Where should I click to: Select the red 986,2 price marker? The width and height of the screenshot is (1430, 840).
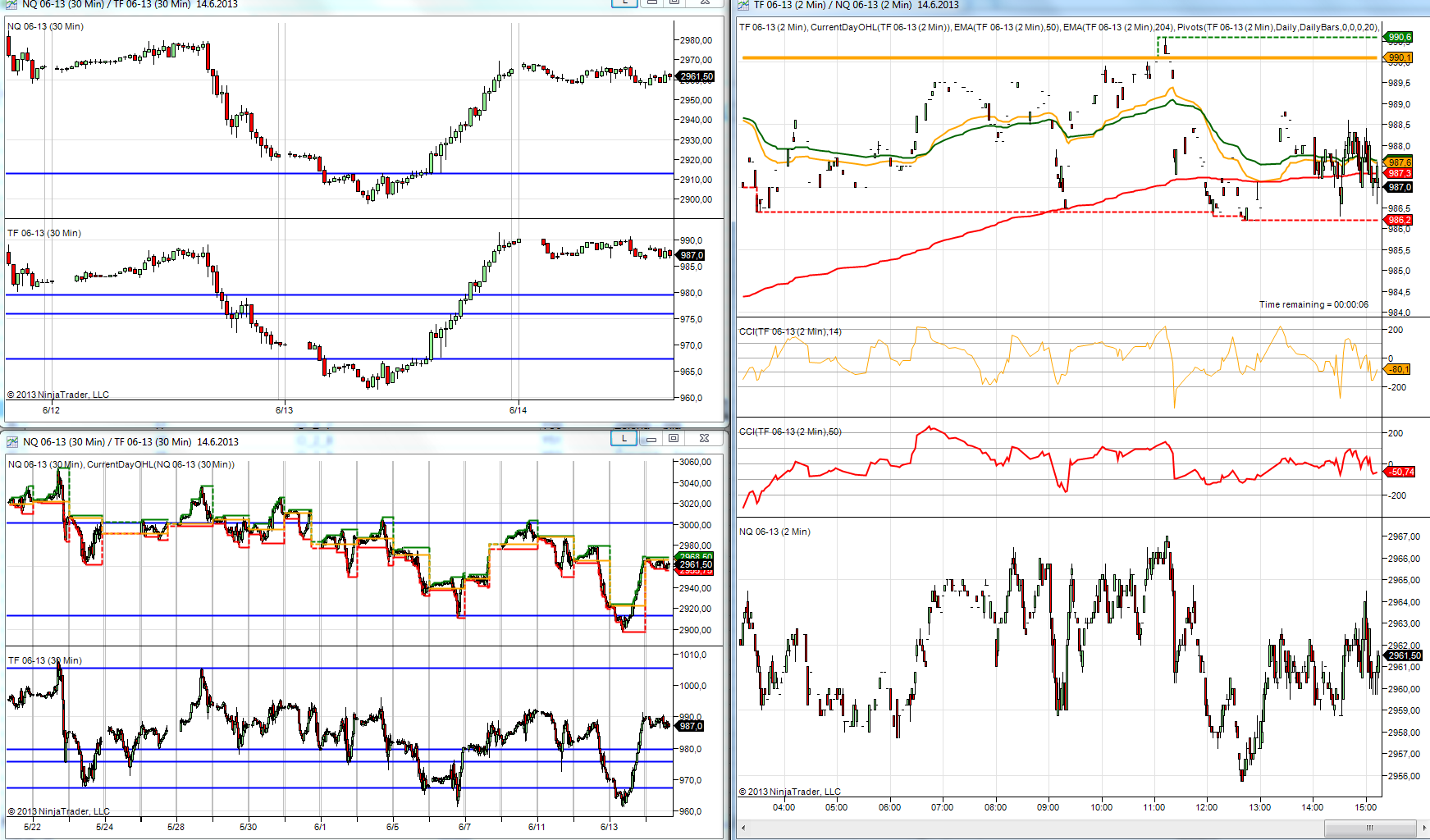[x=1399, y=220]
